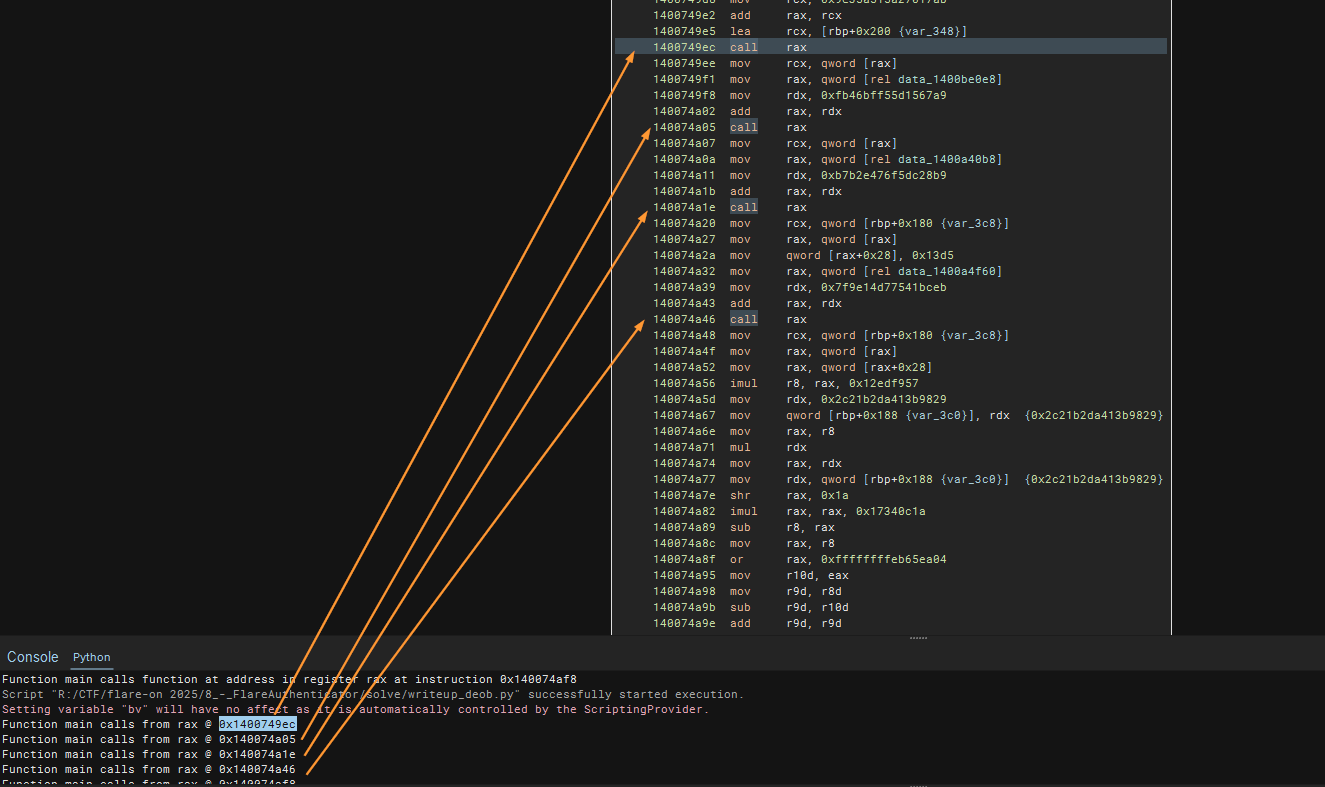Viewport: 1325px width, 787px height.
Task: Click address 0x140074a46 in the console log
Action: point(257,769)
